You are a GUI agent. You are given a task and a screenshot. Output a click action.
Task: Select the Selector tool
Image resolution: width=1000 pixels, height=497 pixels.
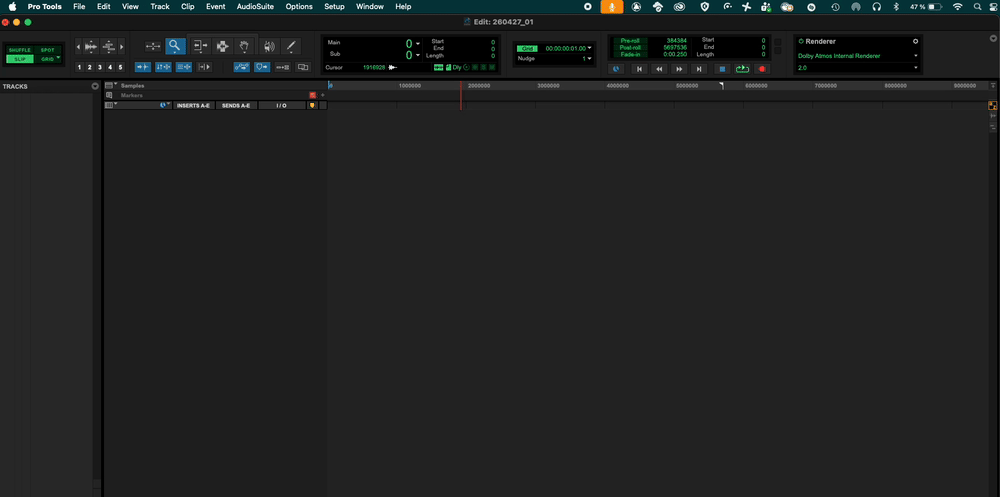coord(222,46)
